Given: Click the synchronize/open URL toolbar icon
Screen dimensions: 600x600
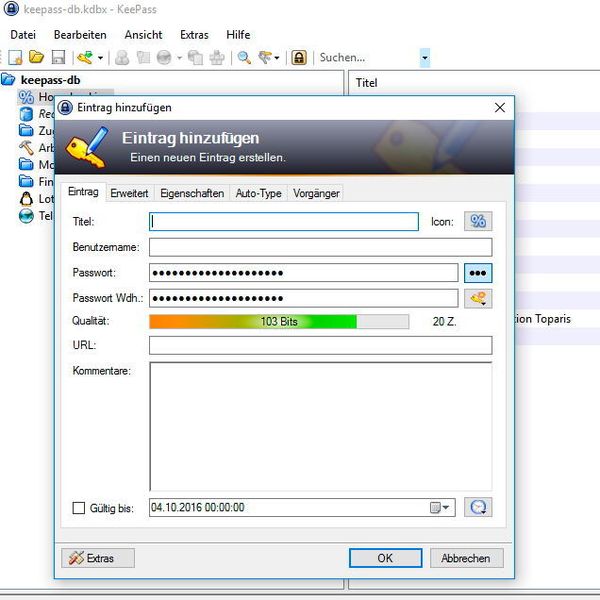Looking at the screenshot, I should tap(85, 58).
